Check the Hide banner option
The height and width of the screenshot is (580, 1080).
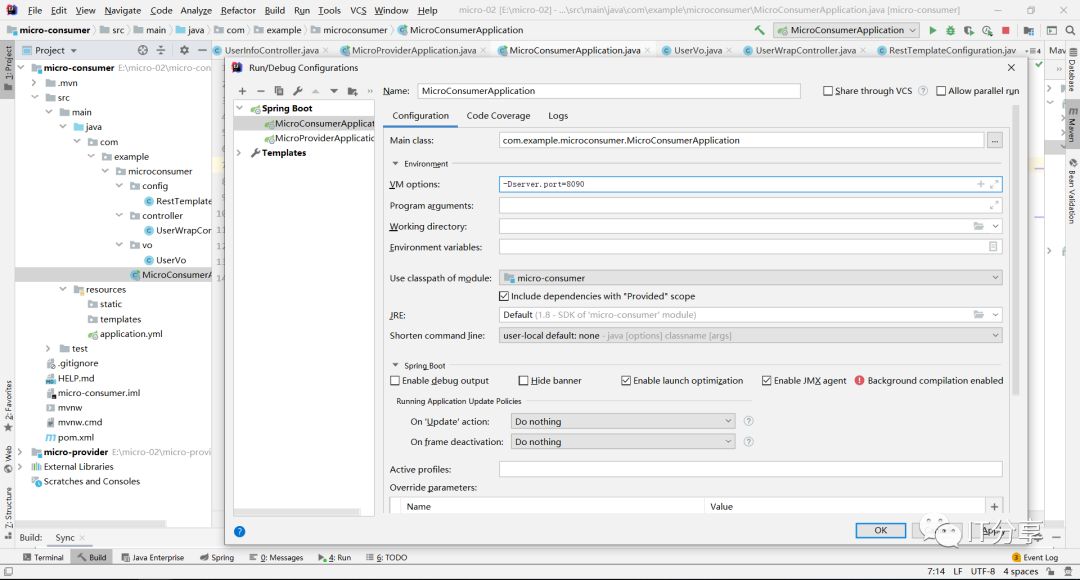523,380
